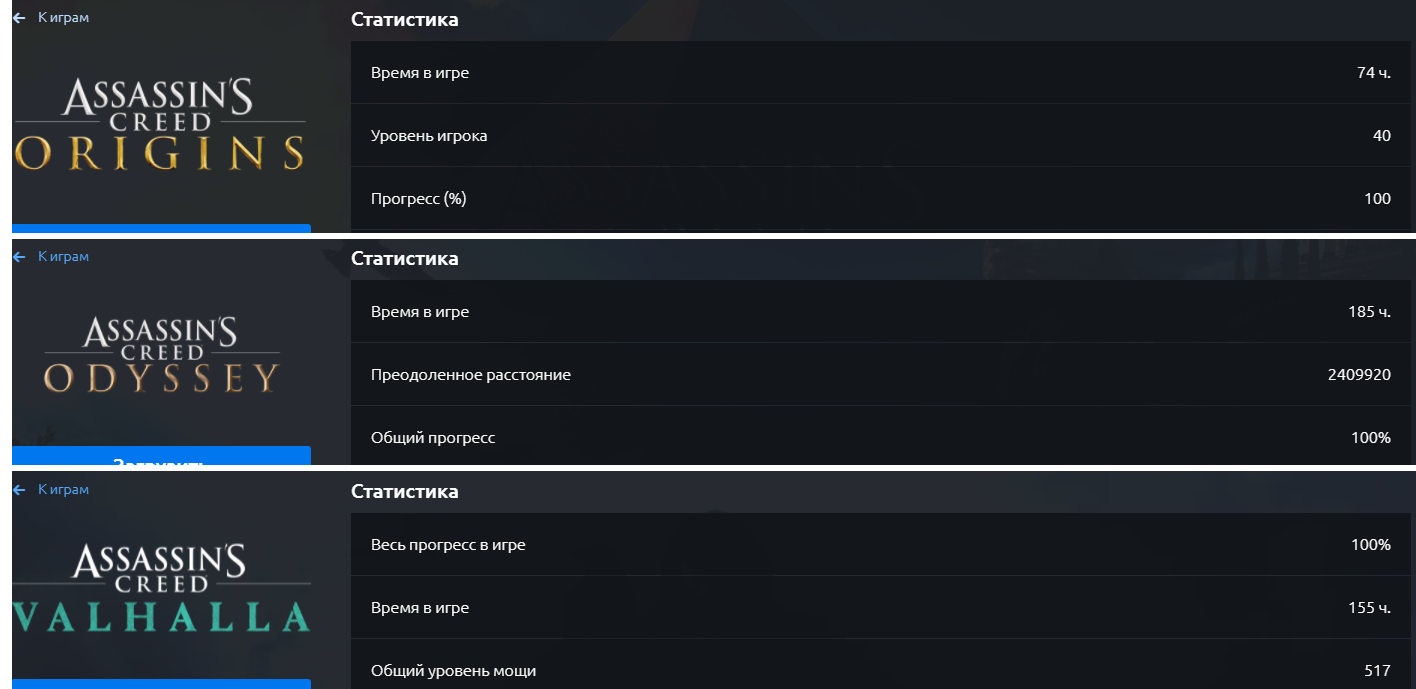Screen dimensions: 1416x689
Task: Select the 'Весь прогресс в игре' row
Action: click(x=880, y=545)
